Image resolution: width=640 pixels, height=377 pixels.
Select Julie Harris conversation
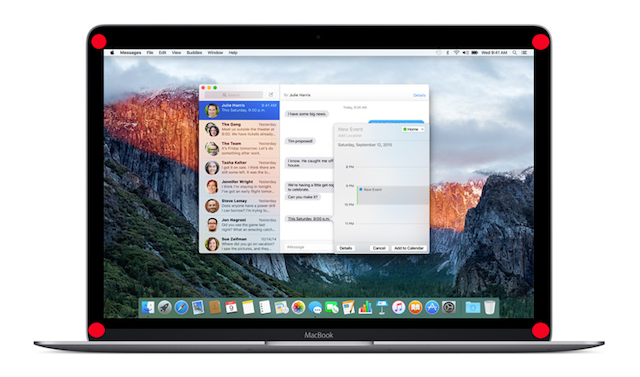tap(240, 110)
